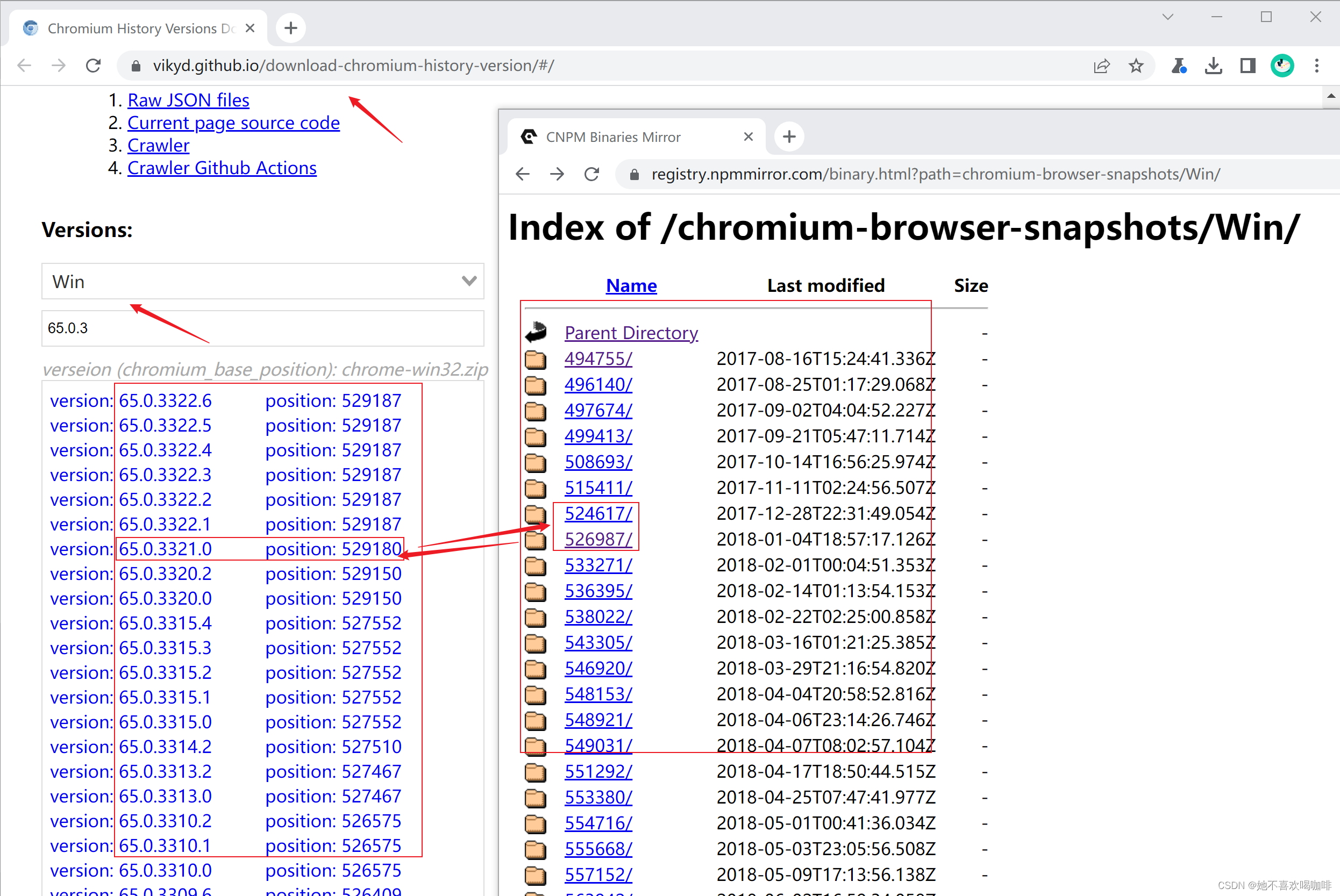Reload the Chromium History Versions page

coord(93,65)
